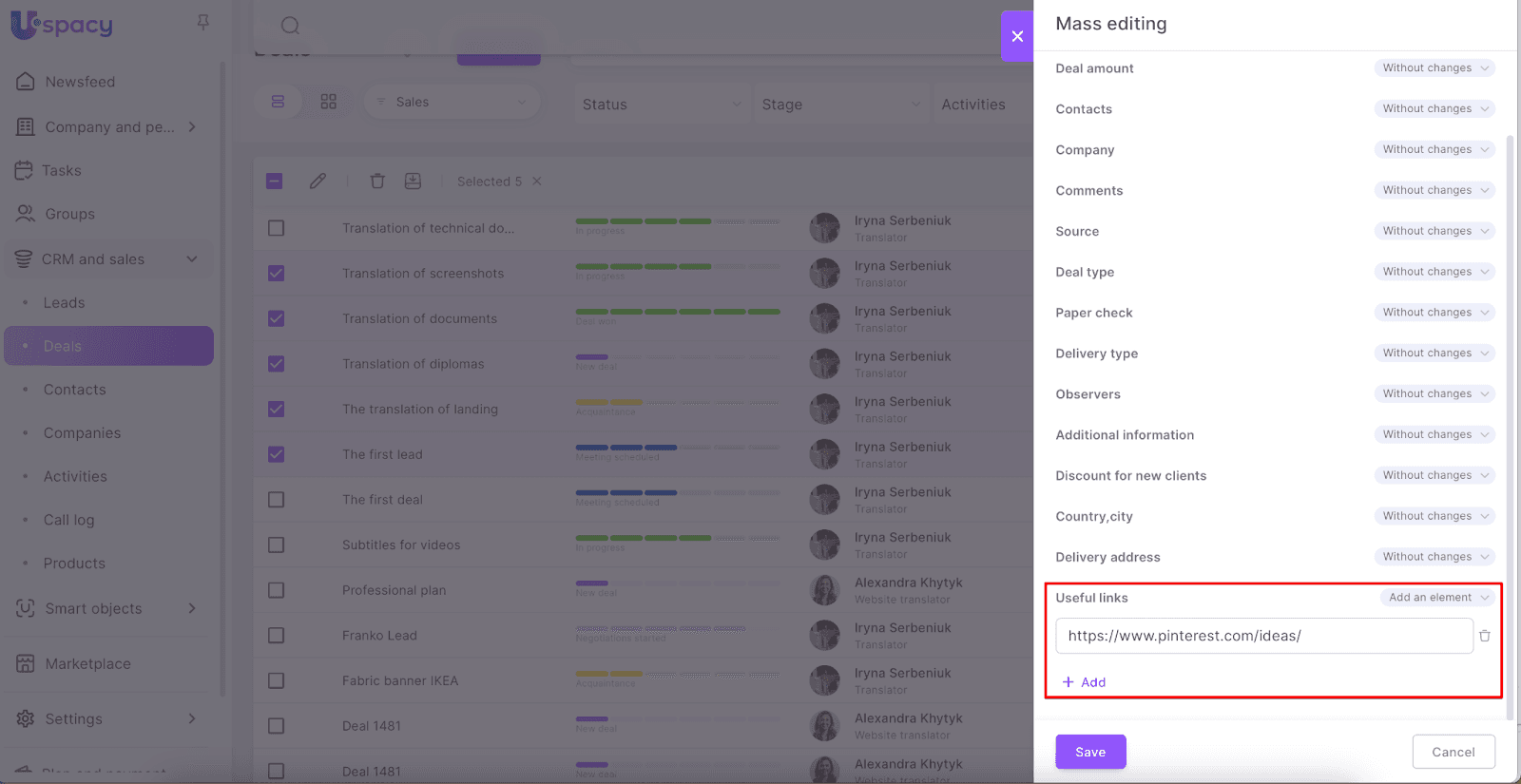
Task: Open Contacts in the CRM sidebar menu
Action: pyautogui.click(x=74, y=390)
